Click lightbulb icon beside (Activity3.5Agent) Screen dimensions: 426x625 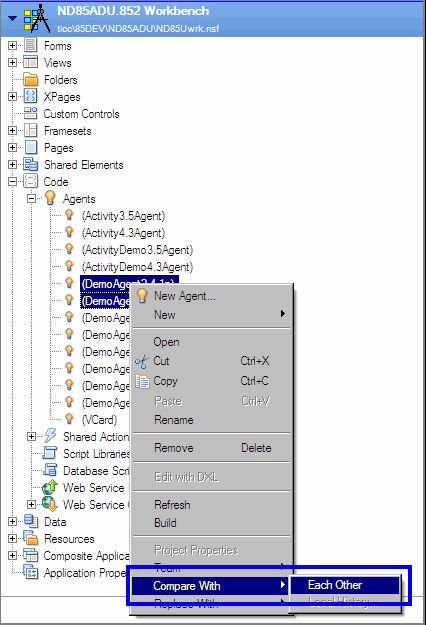[69, 215]
